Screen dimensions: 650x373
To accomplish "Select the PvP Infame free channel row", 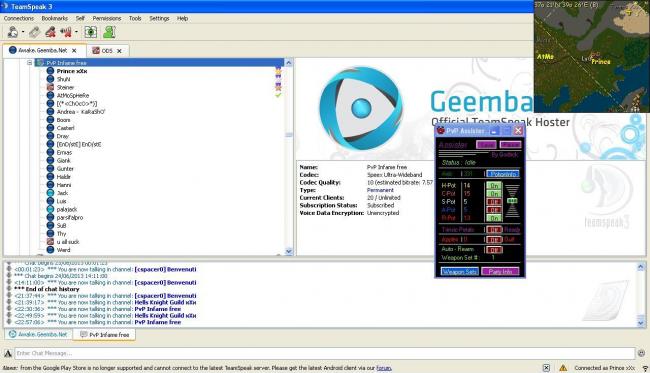I will [x=160, y=63].
